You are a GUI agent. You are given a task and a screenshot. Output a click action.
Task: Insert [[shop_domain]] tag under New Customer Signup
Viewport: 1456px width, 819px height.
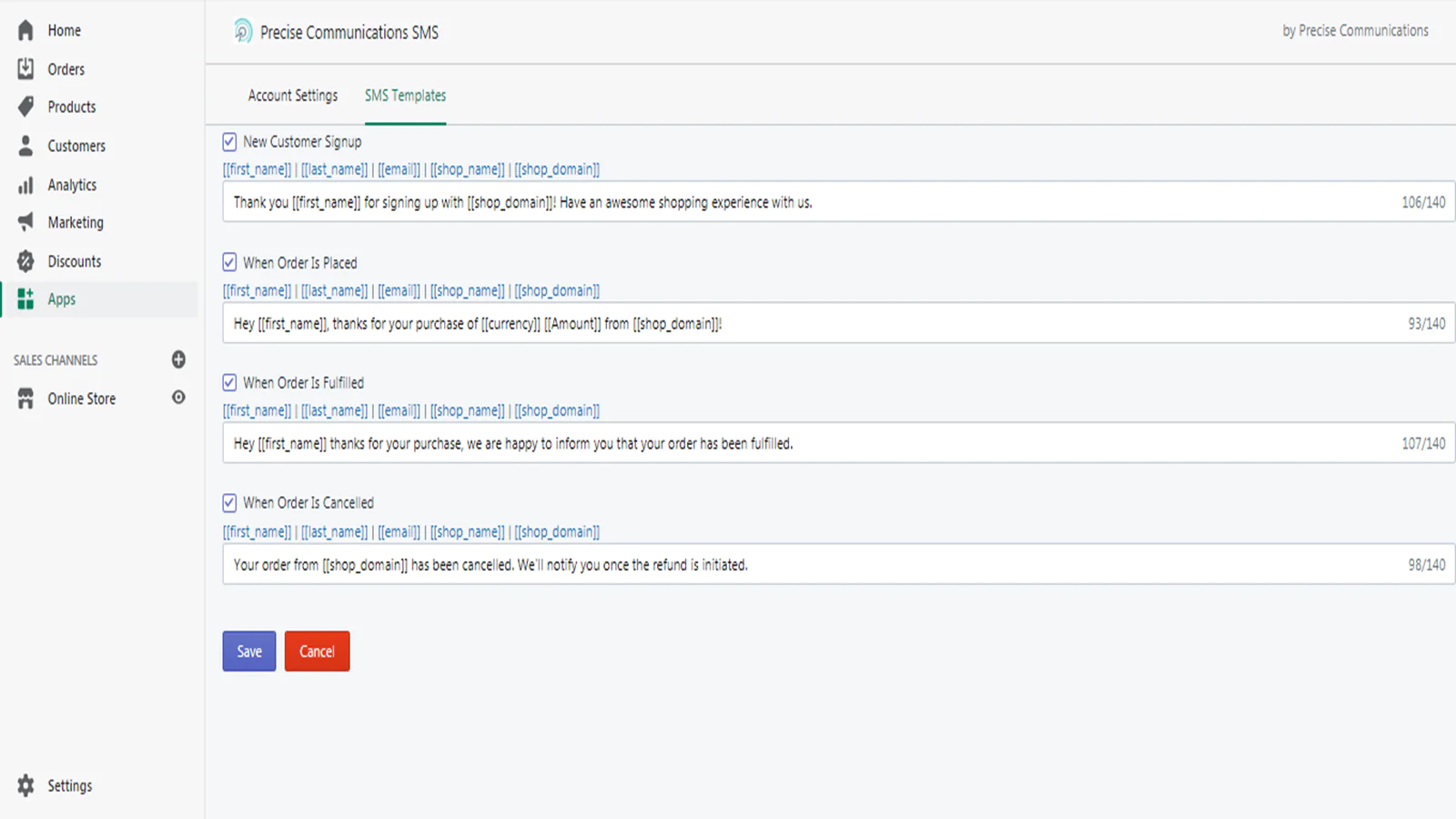pyautogui.click(x=557, y=169)
